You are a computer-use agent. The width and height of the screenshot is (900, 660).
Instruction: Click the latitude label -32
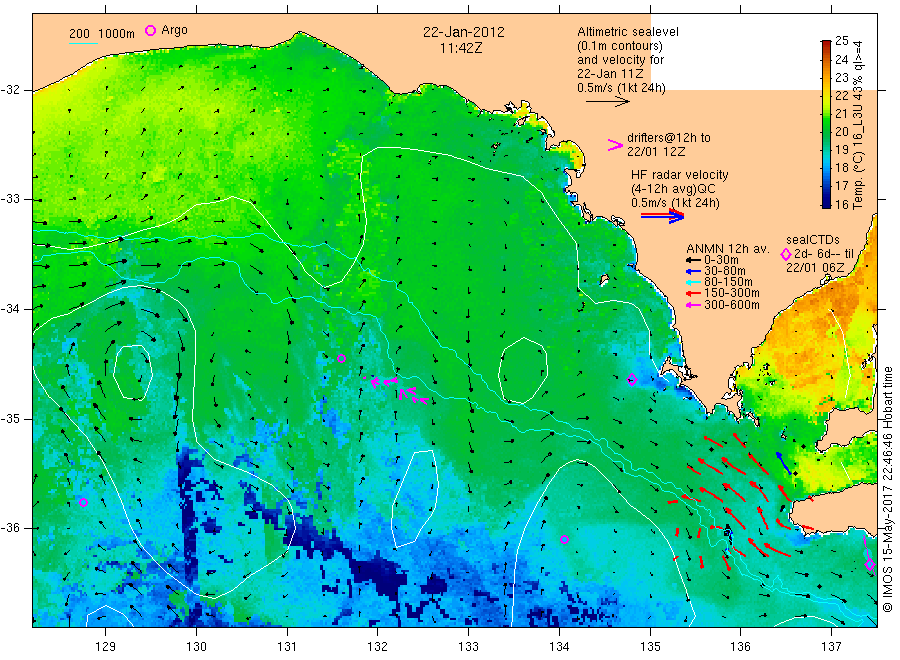(x=10, y=90)
